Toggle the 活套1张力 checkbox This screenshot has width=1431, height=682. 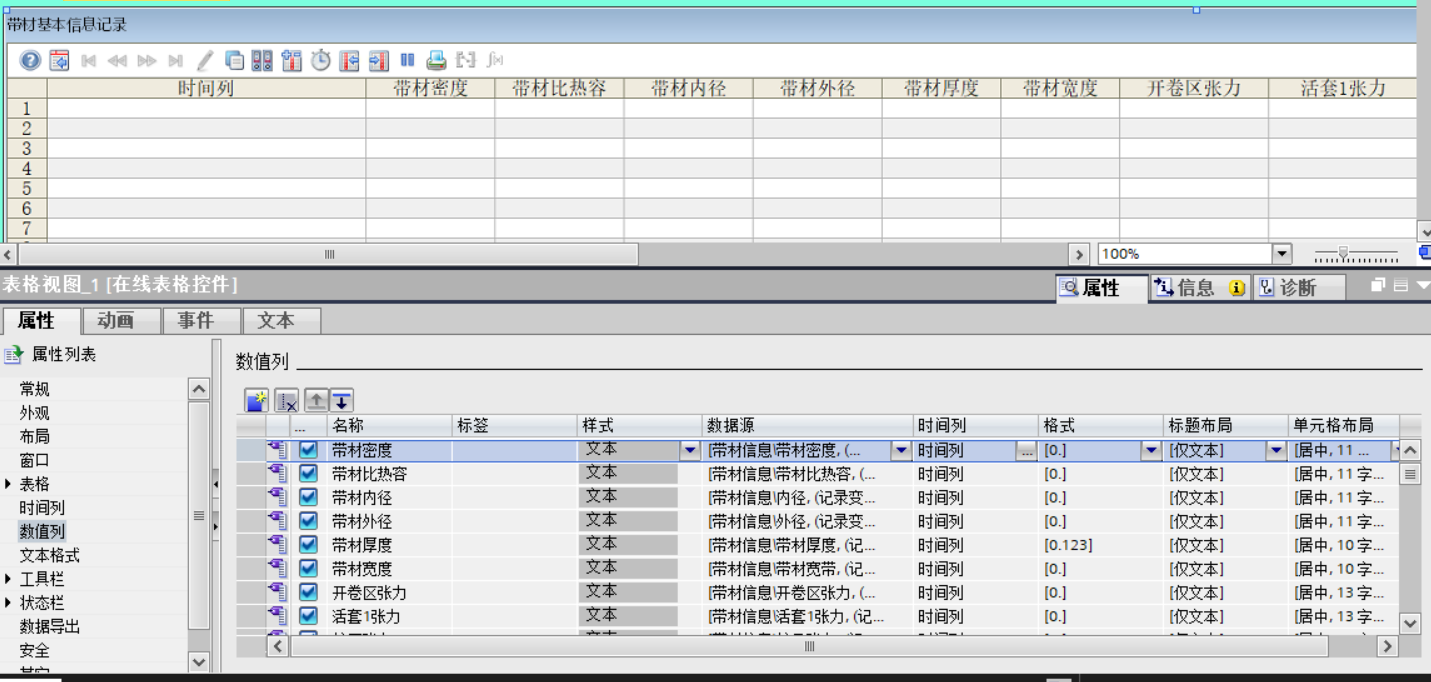[x=308, y=617]
